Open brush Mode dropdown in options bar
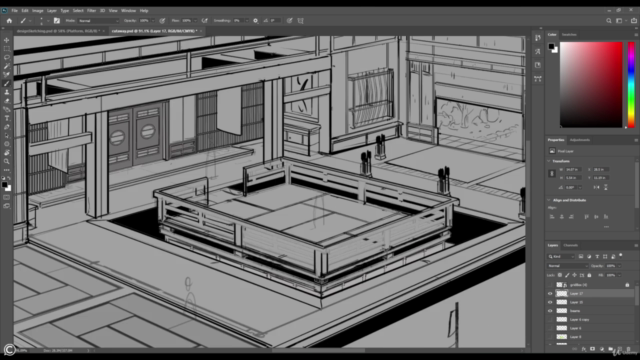 [98, 20]
